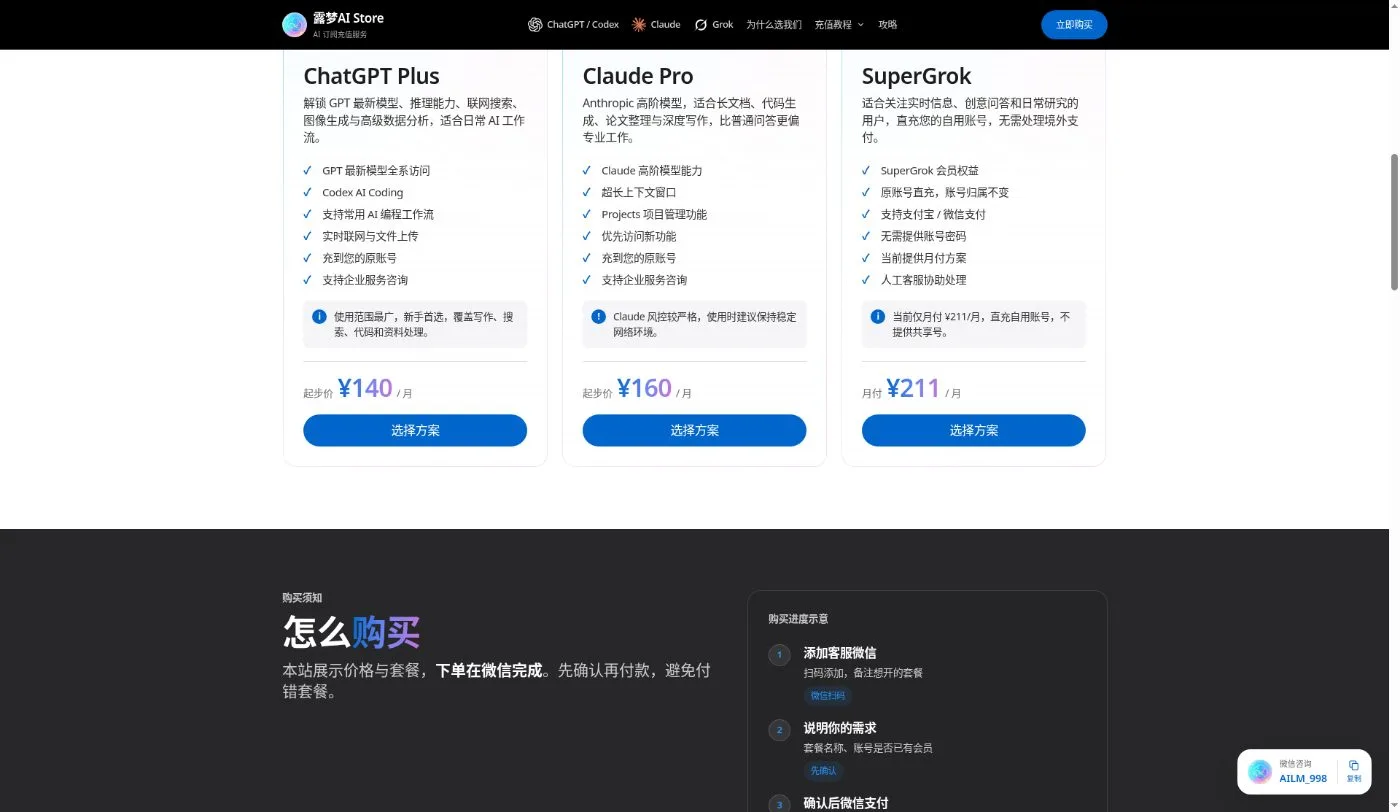Go to 为什么选我们 section
The height and width of the screenshot is (812, 1400).
(773, 24)
